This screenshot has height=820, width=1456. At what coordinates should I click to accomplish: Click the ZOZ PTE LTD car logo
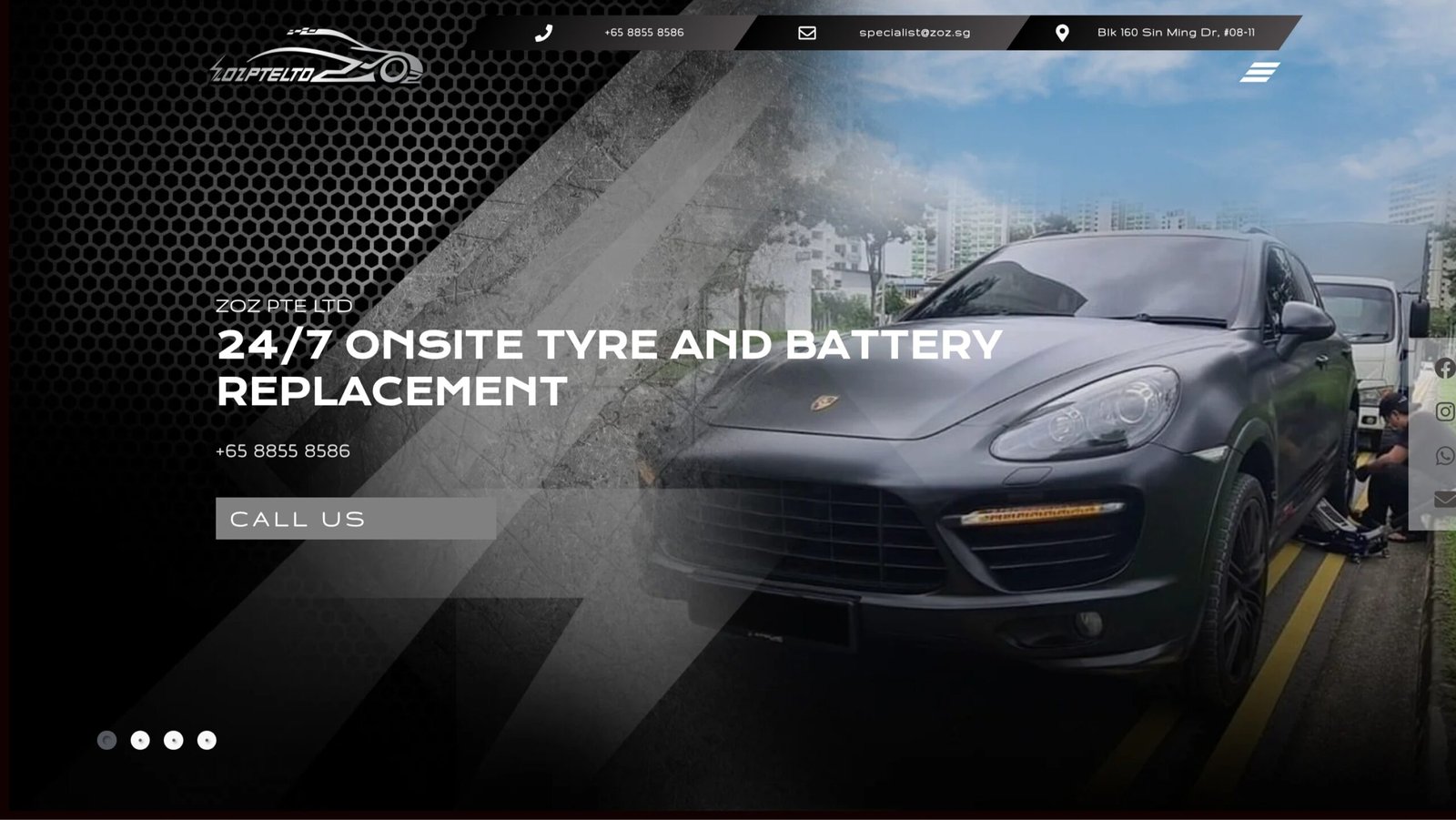point(317,58)
